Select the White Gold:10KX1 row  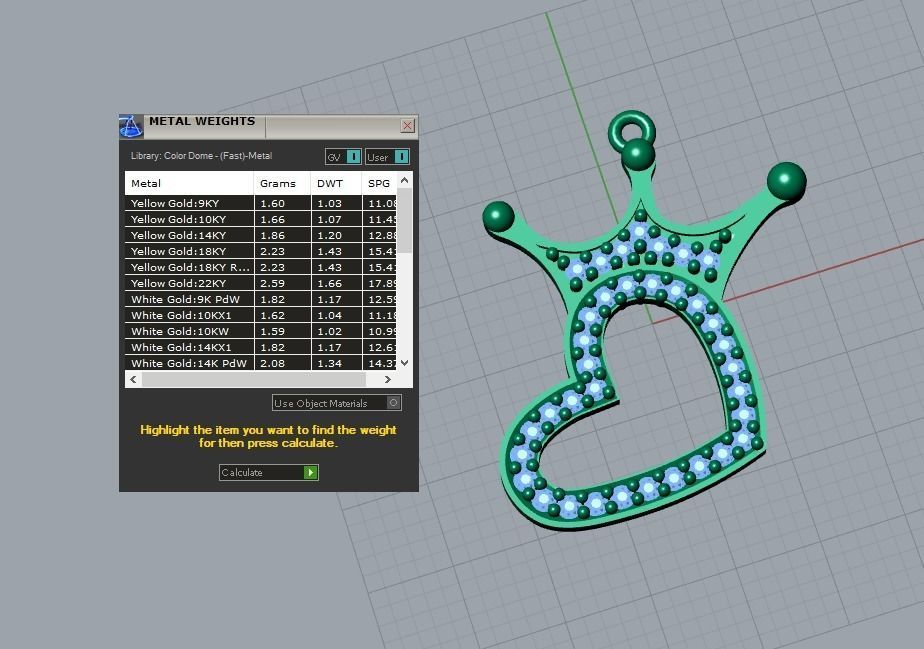(260, 315)
